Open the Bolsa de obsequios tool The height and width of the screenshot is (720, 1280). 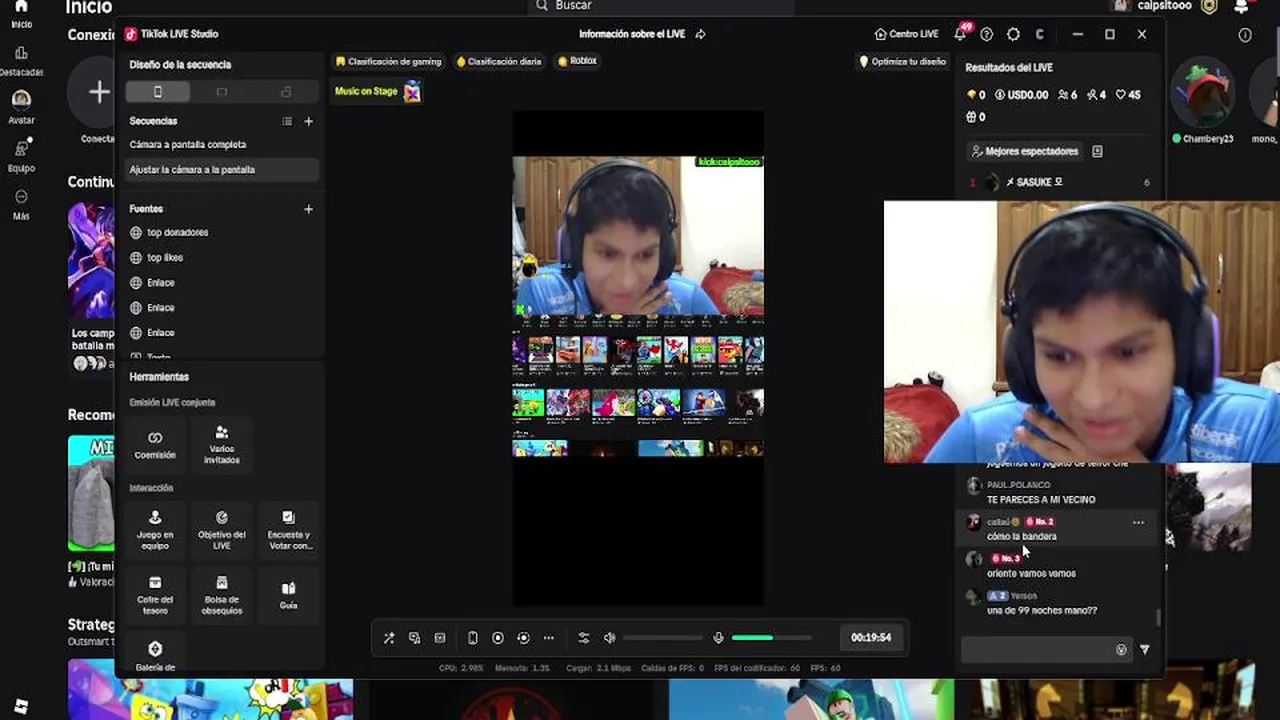point(222,594)
